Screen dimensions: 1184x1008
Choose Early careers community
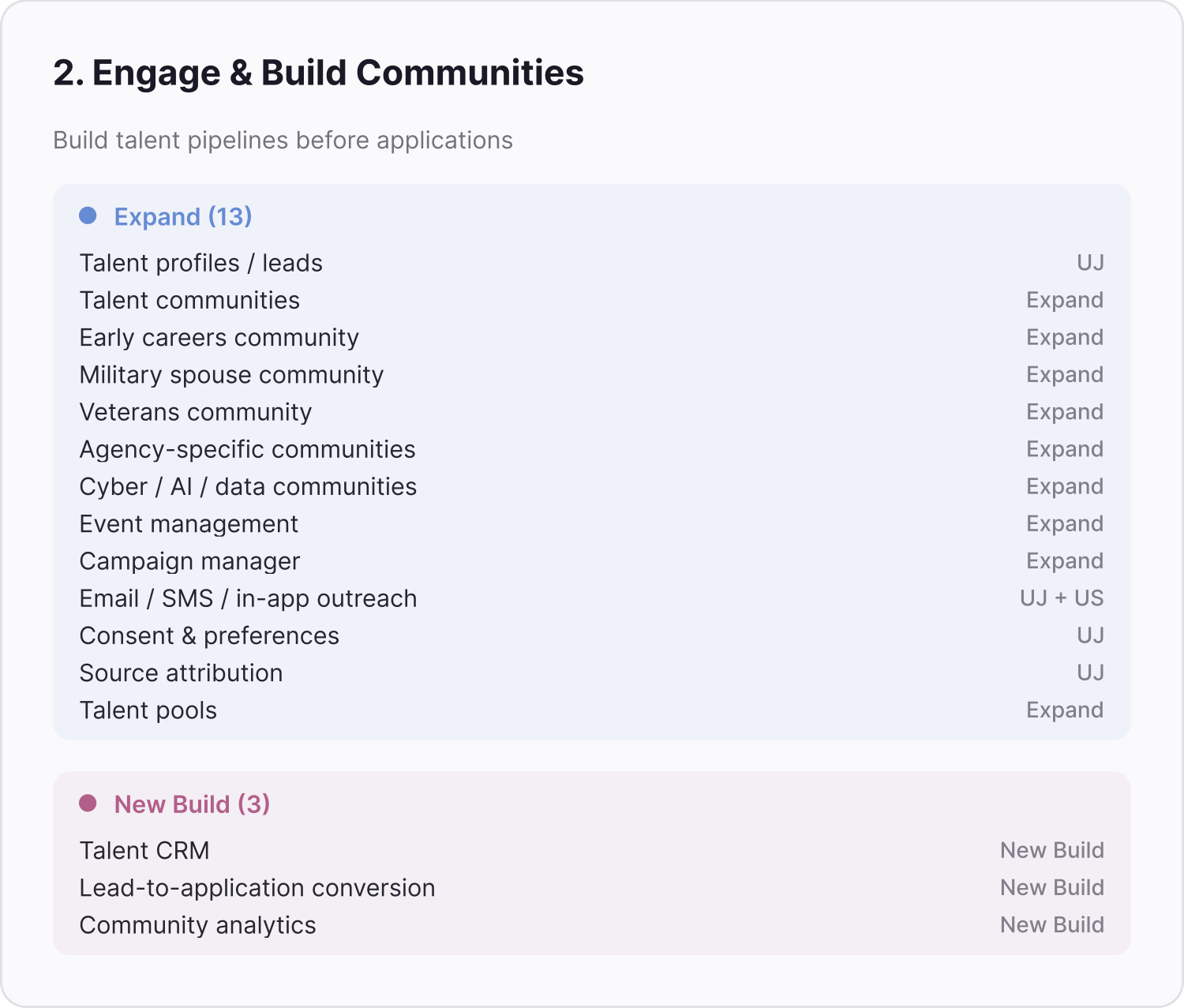[592, 337]
